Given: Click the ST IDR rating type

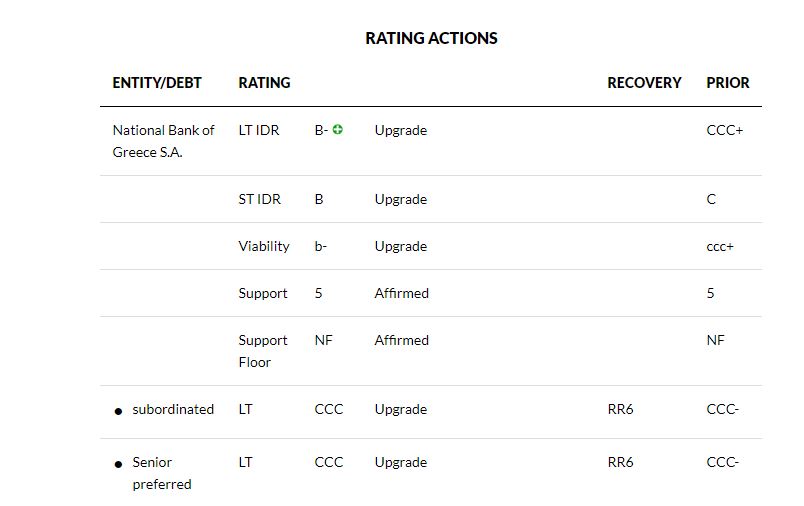Looking at the screenshot, I should 259,199.
